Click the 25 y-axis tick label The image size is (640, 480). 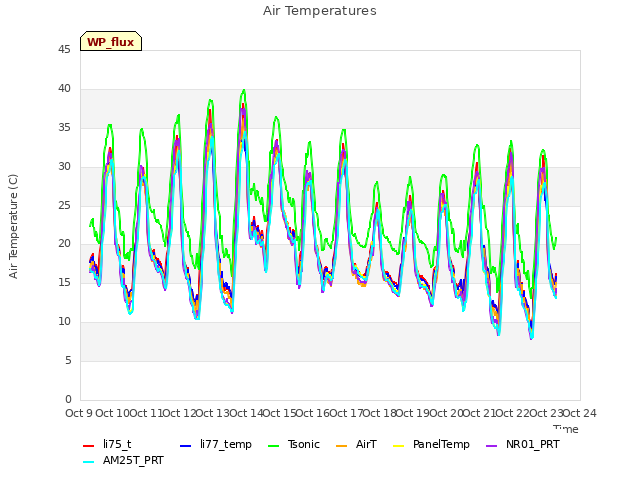[x=64, y=205]
